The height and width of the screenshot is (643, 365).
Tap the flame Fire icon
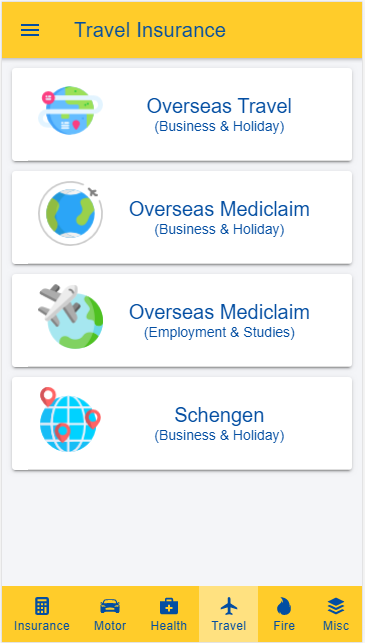point(284,606)
